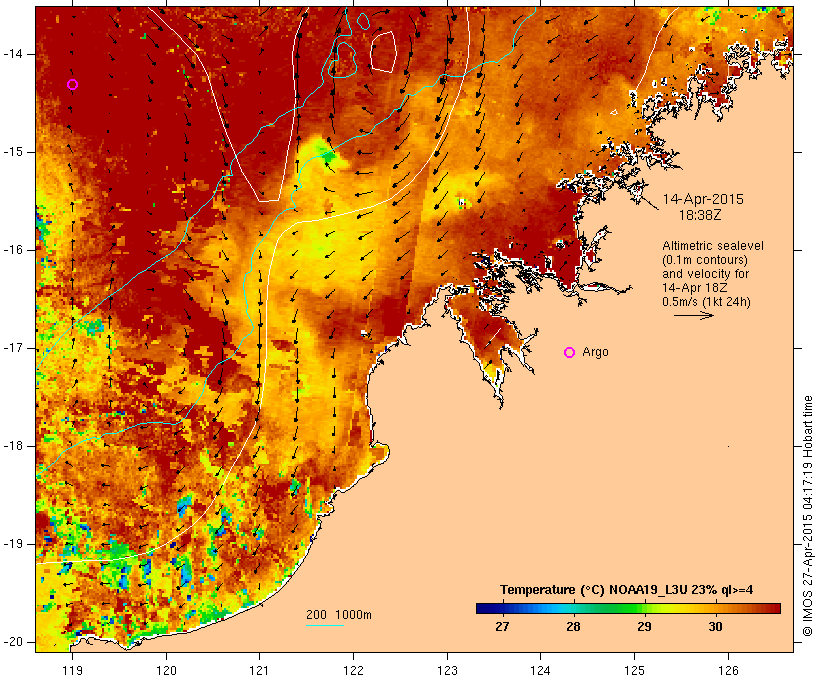Image resolution: width=820 pixels, height=680 pixels.
Task: Click the magenta Argo marker near 119°E
Action: [x=73, y=84]
